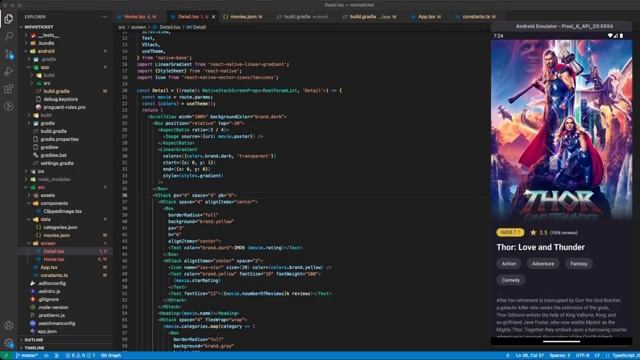Open ClippedImage.tsx in explorer

tap(62, 211)
